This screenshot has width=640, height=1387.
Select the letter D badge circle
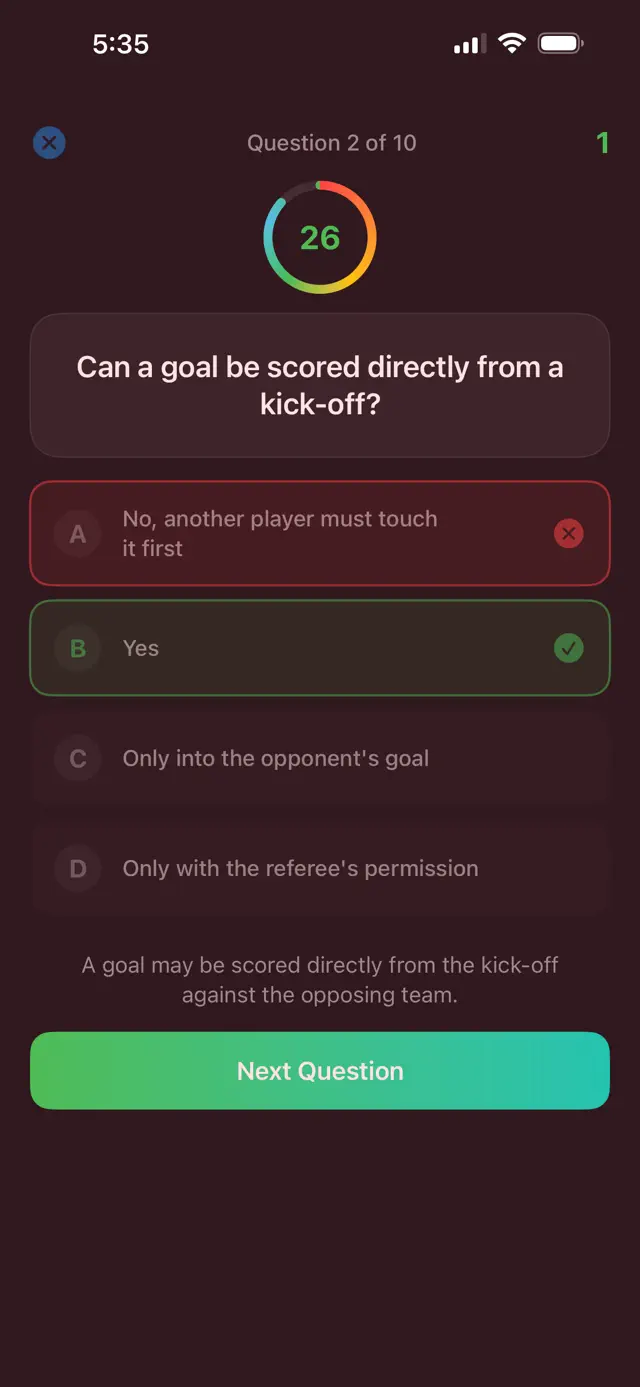tap(77, 868)
